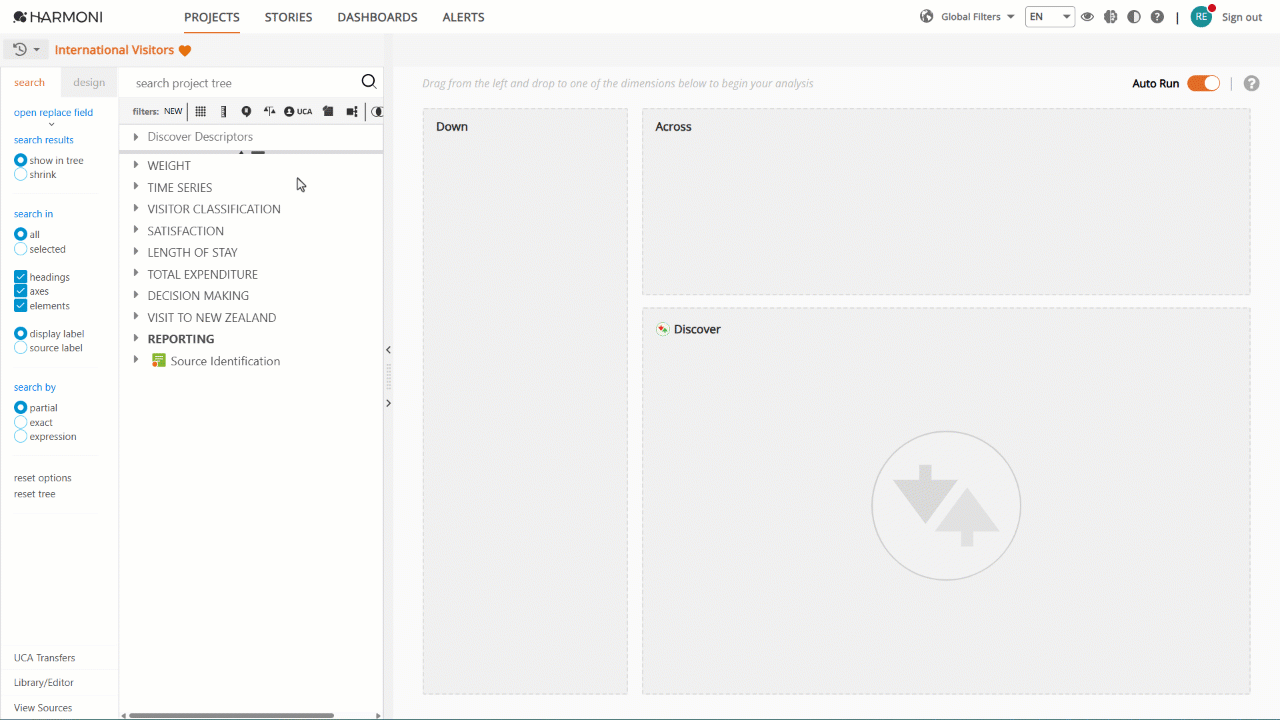
Task: Click the Sign out link
Action: point(1242,17)
